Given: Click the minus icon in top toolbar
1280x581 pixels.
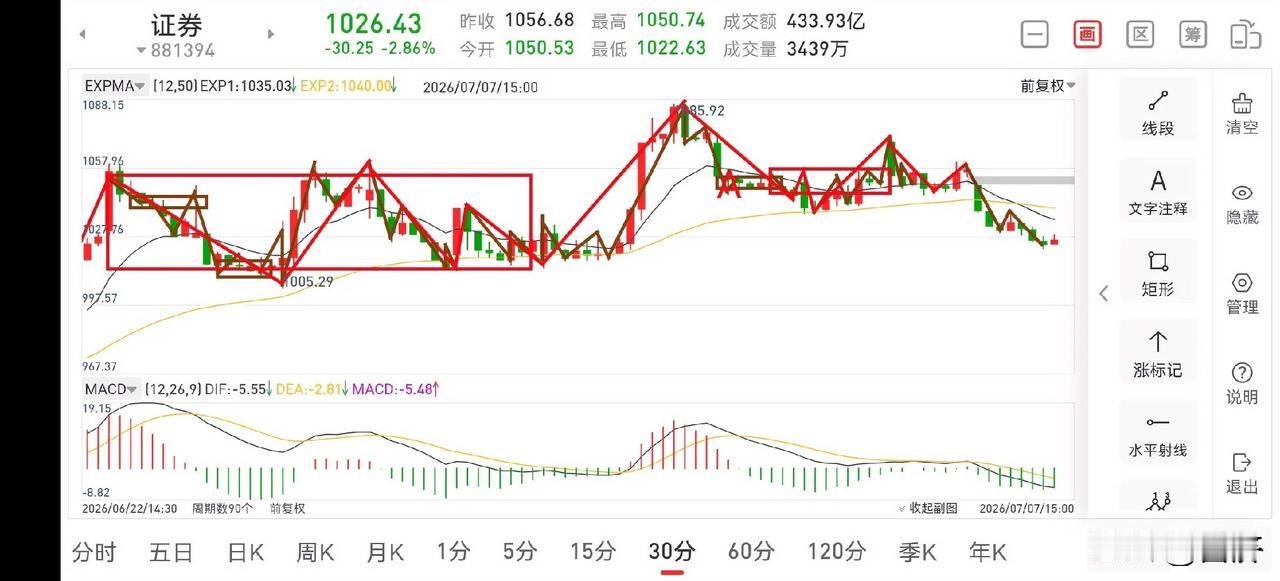Looking at the screenshot, I should click(x=1035, y=34).
